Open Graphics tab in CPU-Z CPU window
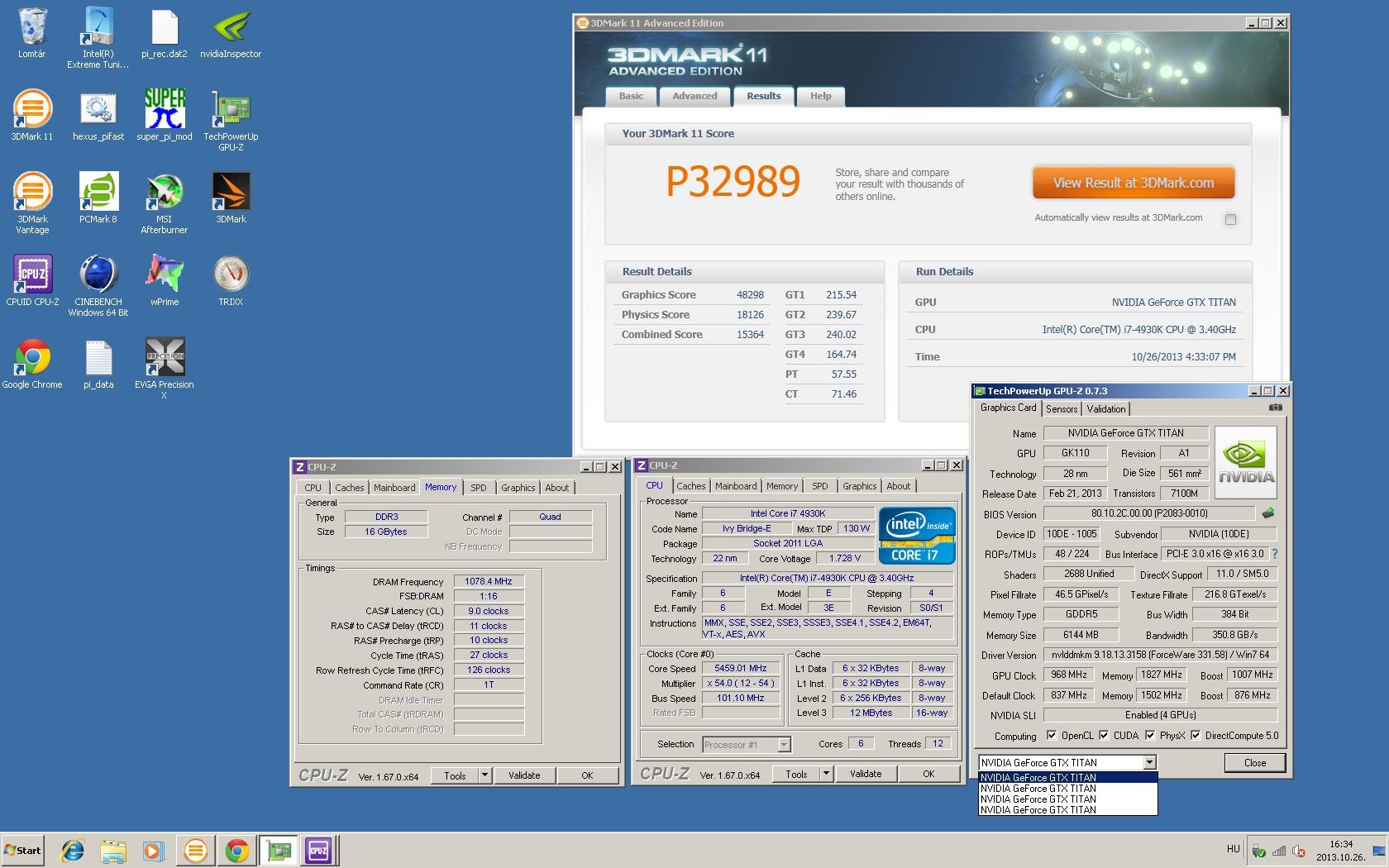The width and height of the screenshot is (1389, 868). [859, 486]
